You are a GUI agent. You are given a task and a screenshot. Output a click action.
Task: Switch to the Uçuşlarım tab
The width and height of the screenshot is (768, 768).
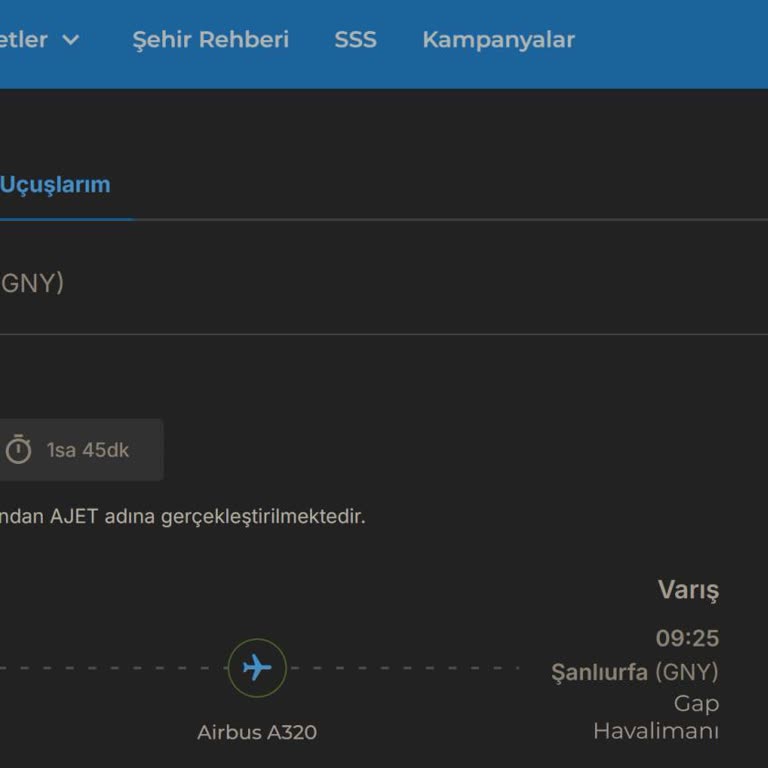[x=55, y=185]
